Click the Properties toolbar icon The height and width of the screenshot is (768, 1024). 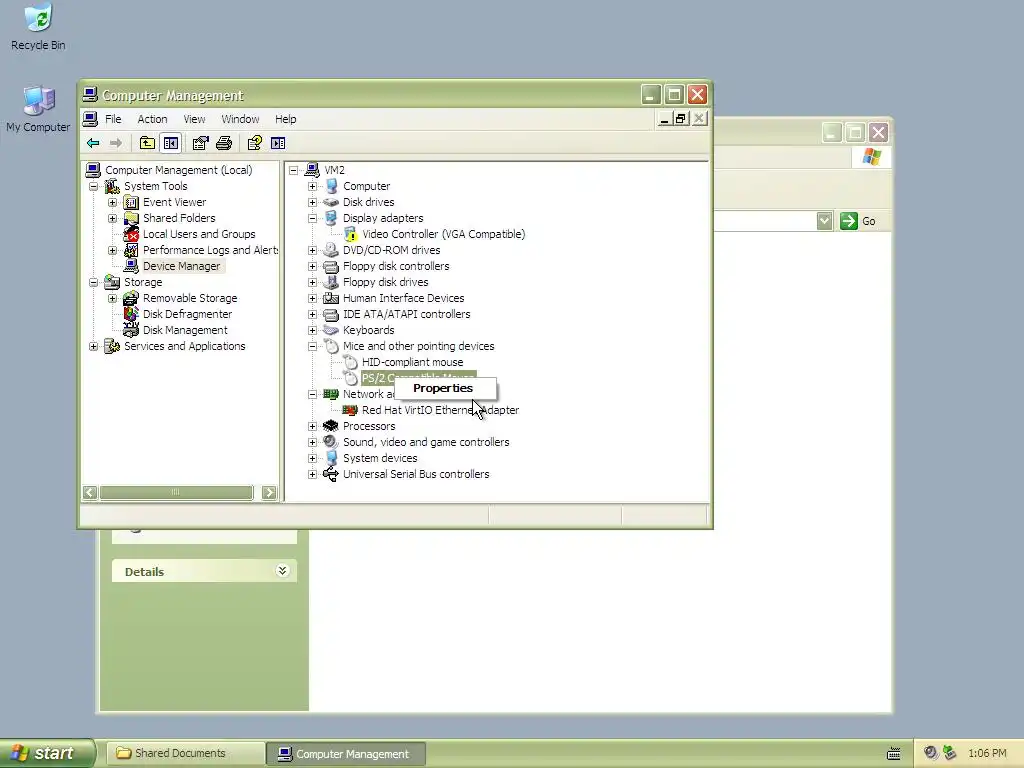click(x=200, y=143)
